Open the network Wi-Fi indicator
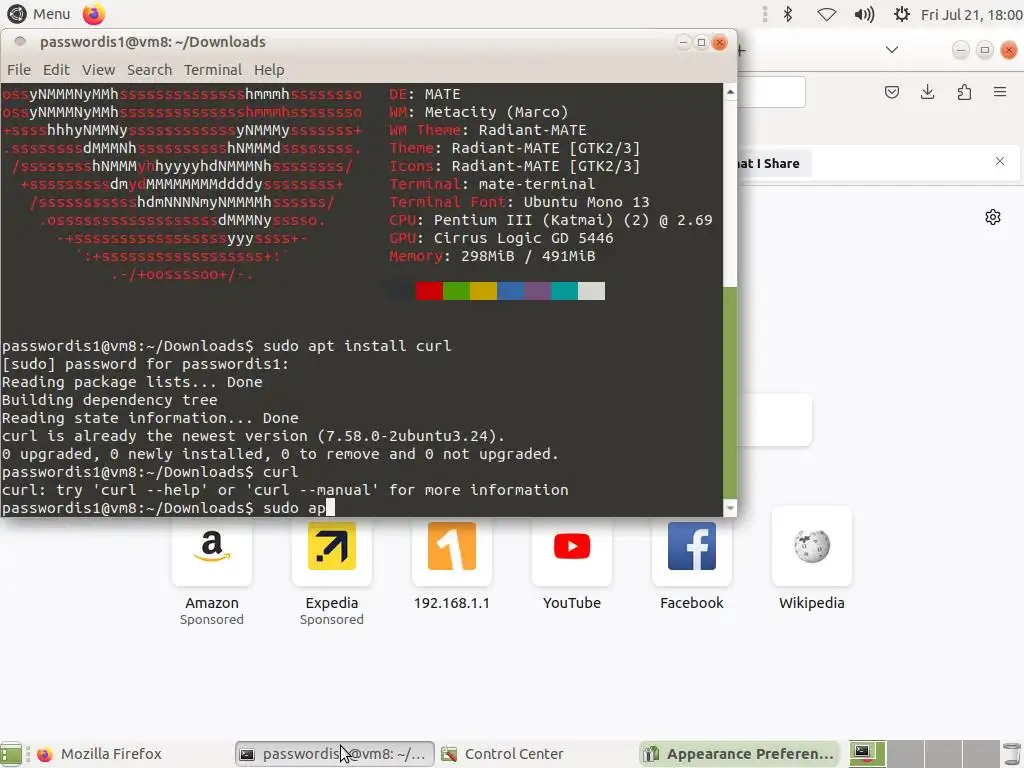 click(826, 14)
